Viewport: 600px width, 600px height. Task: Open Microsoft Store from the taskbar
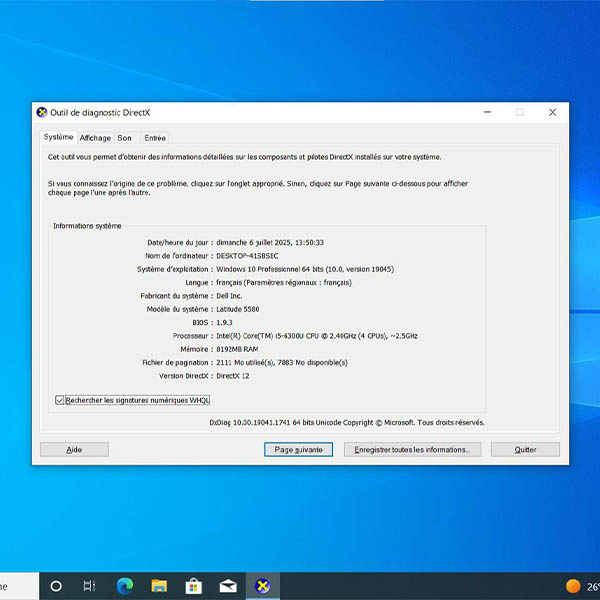pos(193,586)
